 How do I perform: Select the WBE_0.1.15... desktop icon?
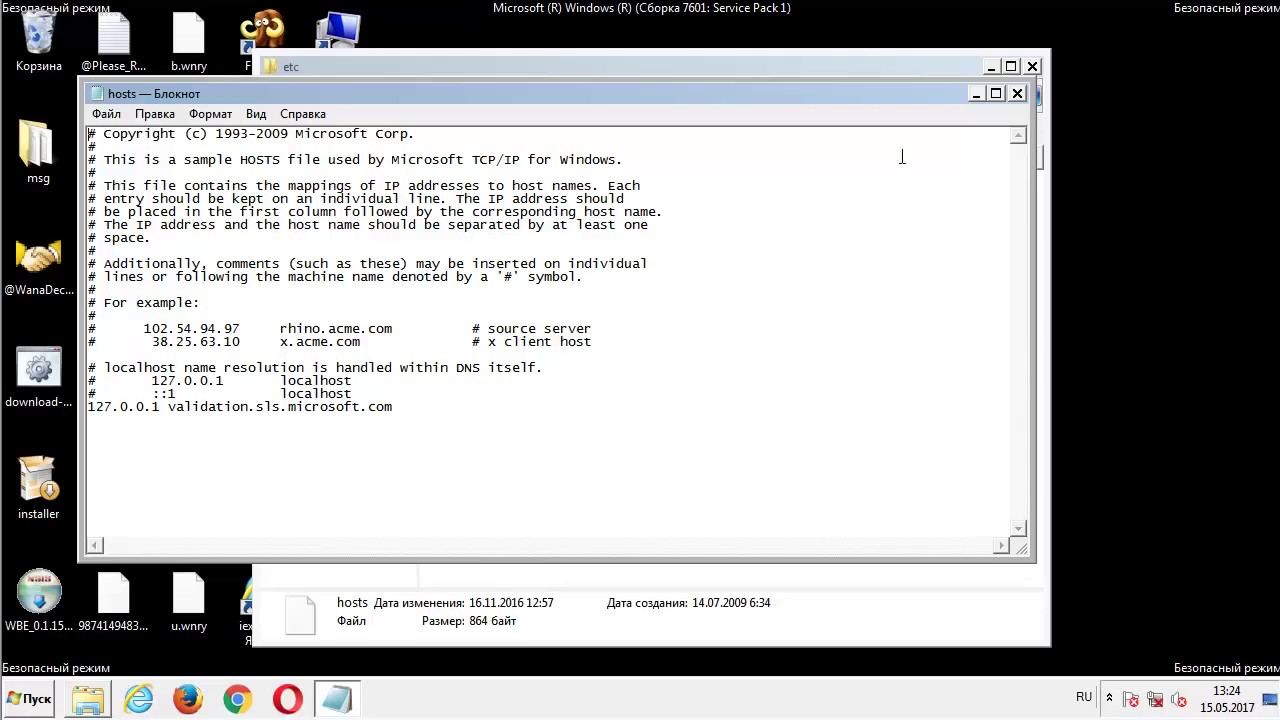tap(39, 600)
